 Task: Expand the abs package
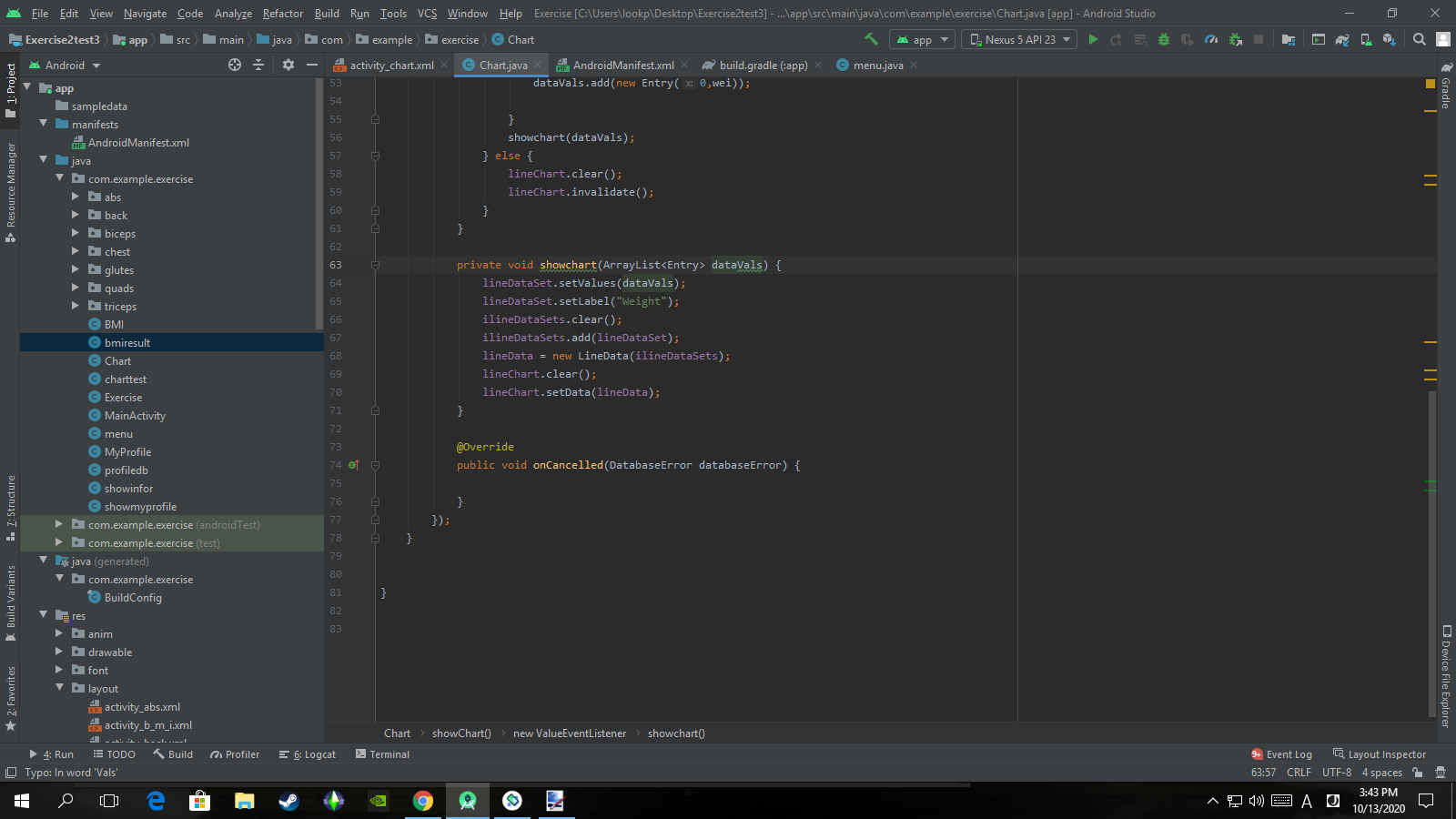point(76,197)
